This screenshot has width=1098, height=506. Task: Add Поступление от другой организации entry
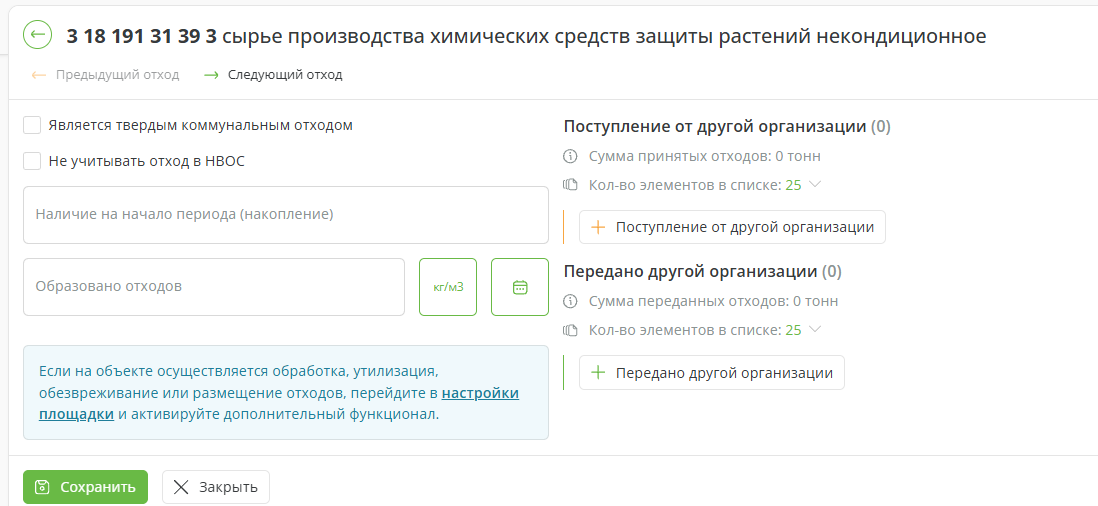pyautogui.click(x=732, y=227)
